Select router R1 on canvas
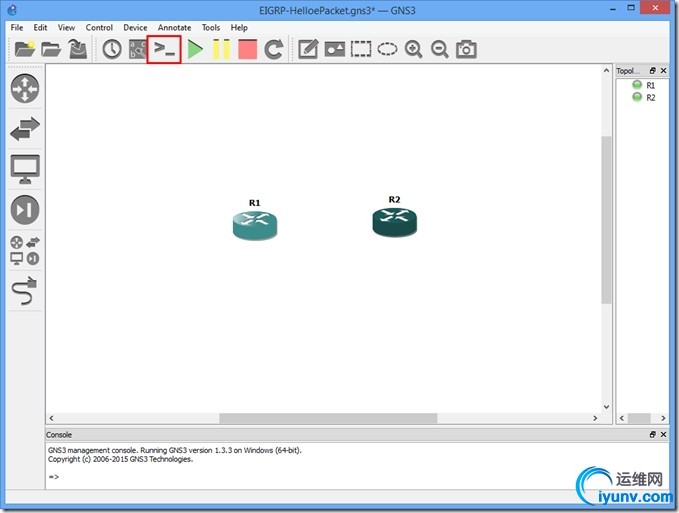The height and width of the screenshot is (513, 679). (x=255, y=225)
